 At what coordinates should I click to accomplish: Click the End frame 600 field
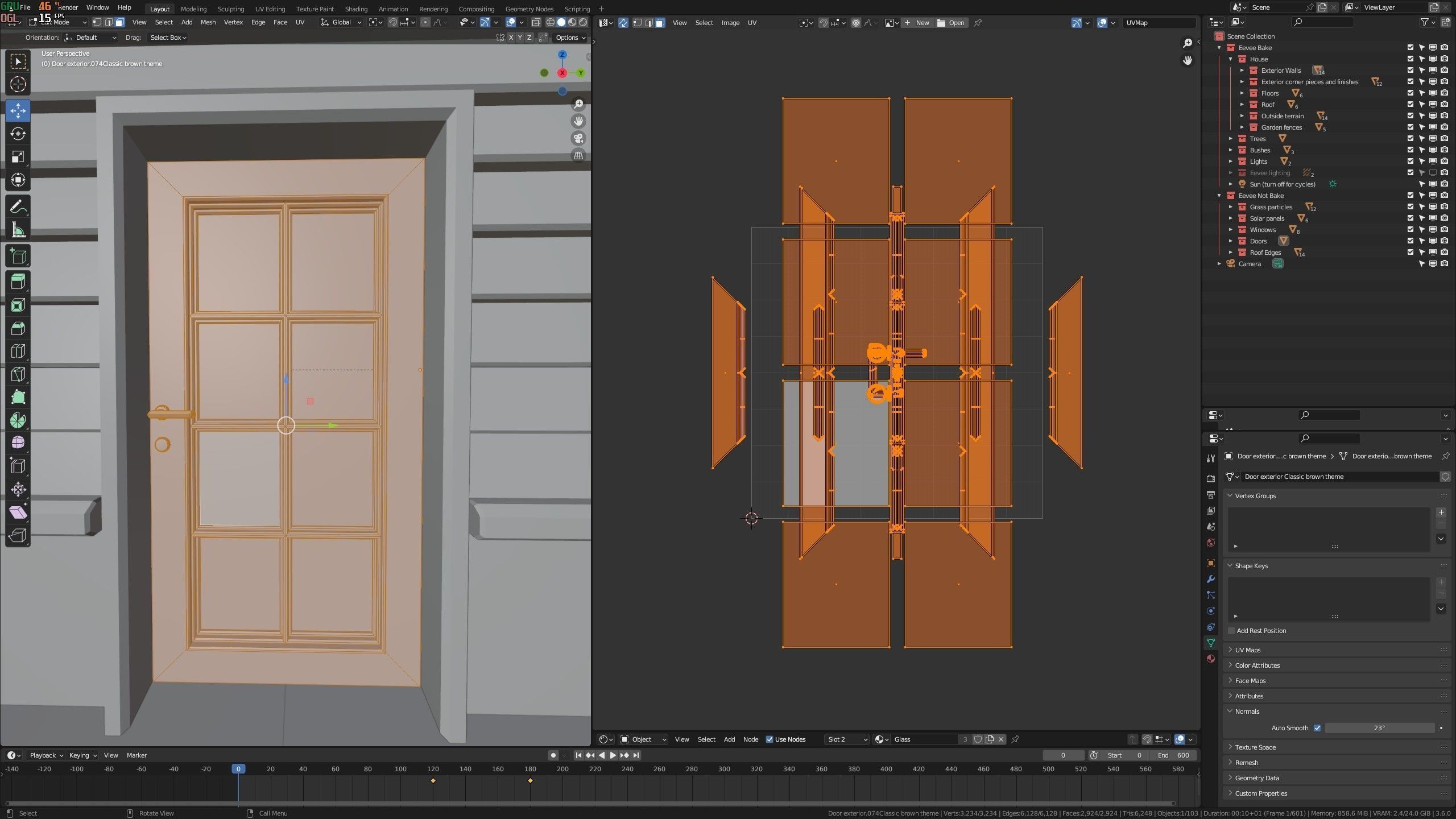click(x=1175, y=755)
